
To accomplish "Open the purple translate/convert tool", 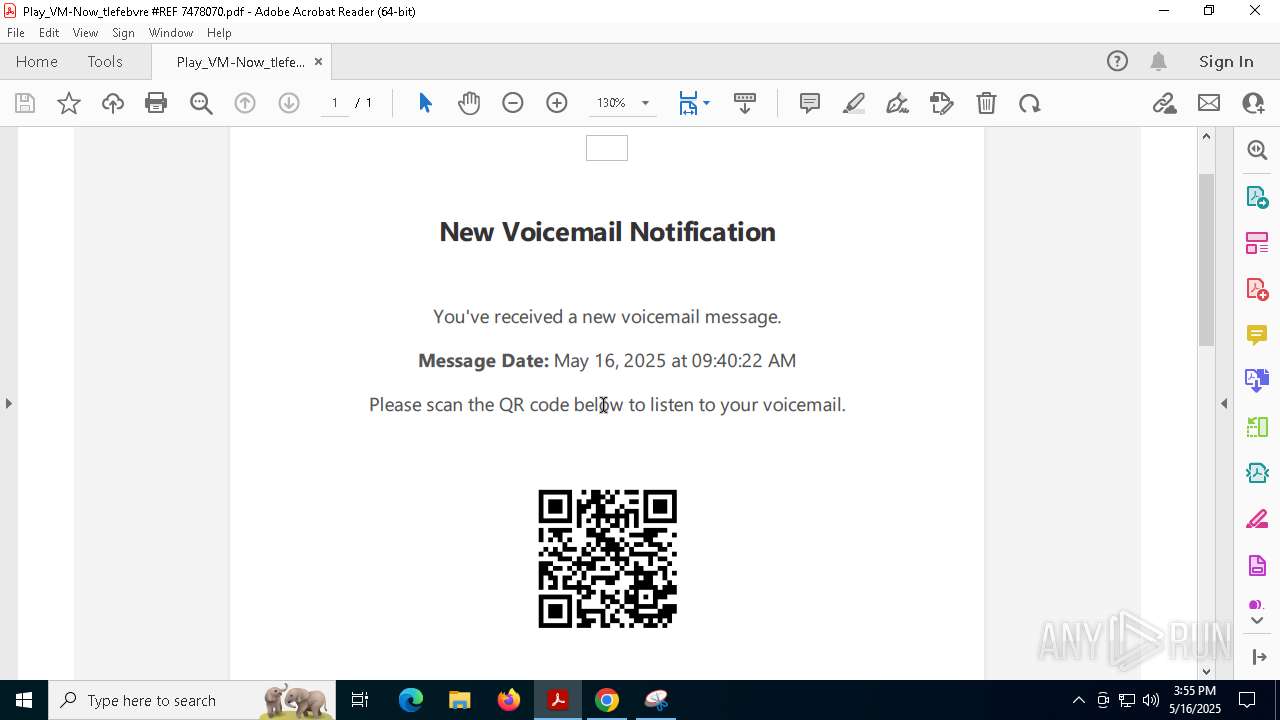I will coord(1257,381).
